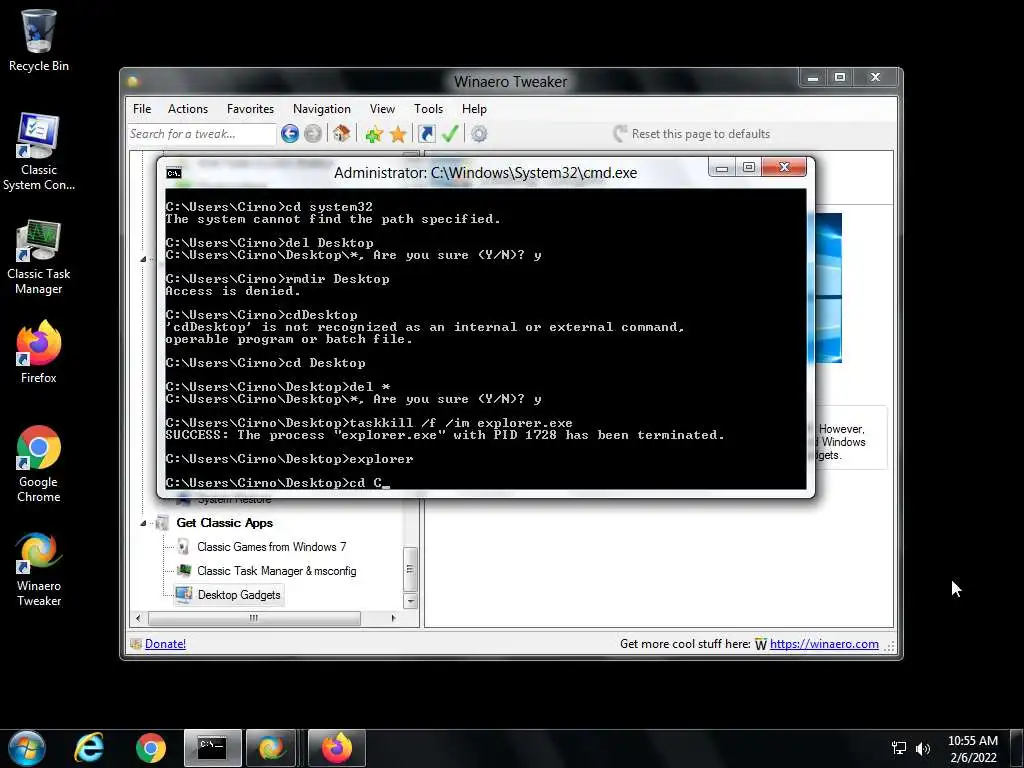The height and width of the screenshot is (768, 1024).
Task: Maximize the Winaero Tweaker window
Action: [x=840, y=78]
